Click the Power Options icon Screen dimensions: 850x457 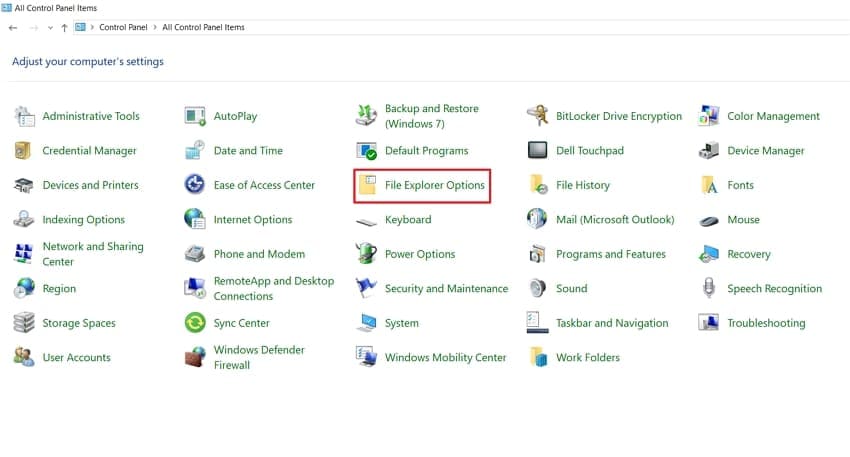pos(366,254)
